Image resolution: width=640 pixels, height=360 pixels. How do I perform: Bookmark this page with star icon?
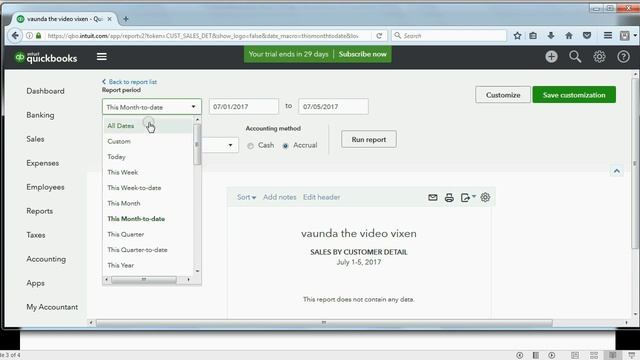click(x=517, y=36)
